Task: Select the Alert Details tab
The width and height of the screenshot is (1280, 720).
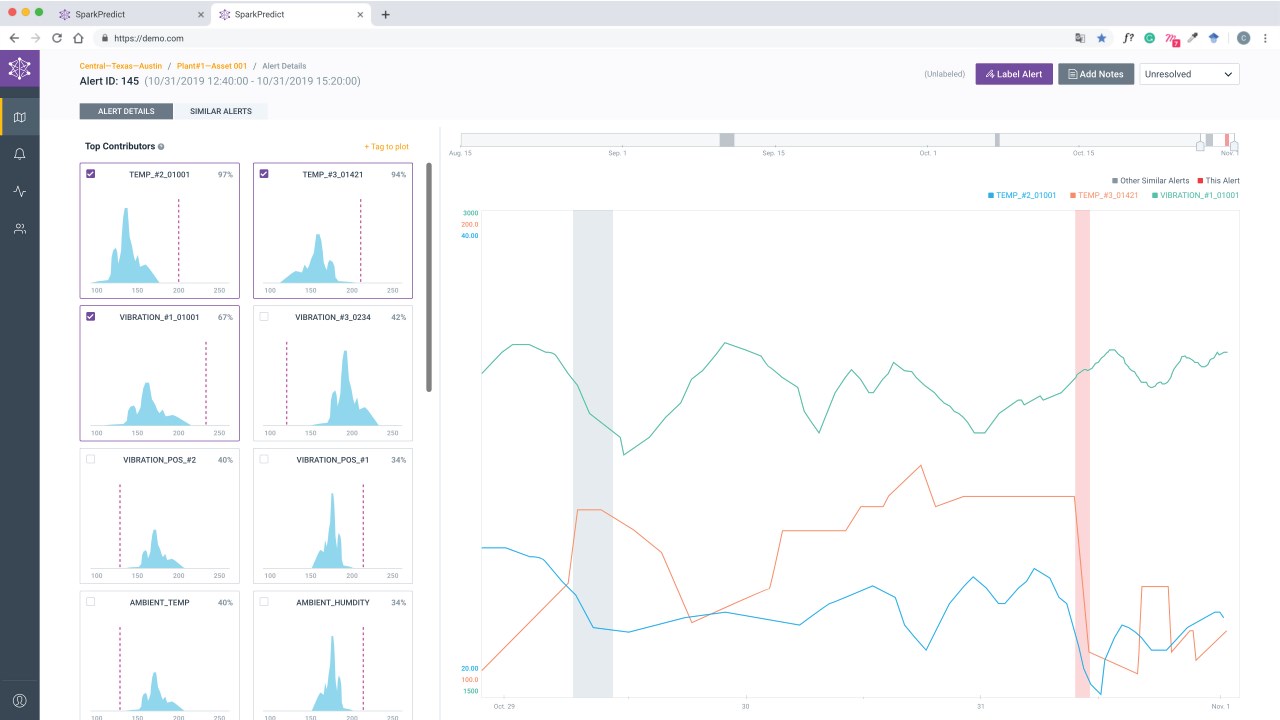Action: (x=125, y=111)
